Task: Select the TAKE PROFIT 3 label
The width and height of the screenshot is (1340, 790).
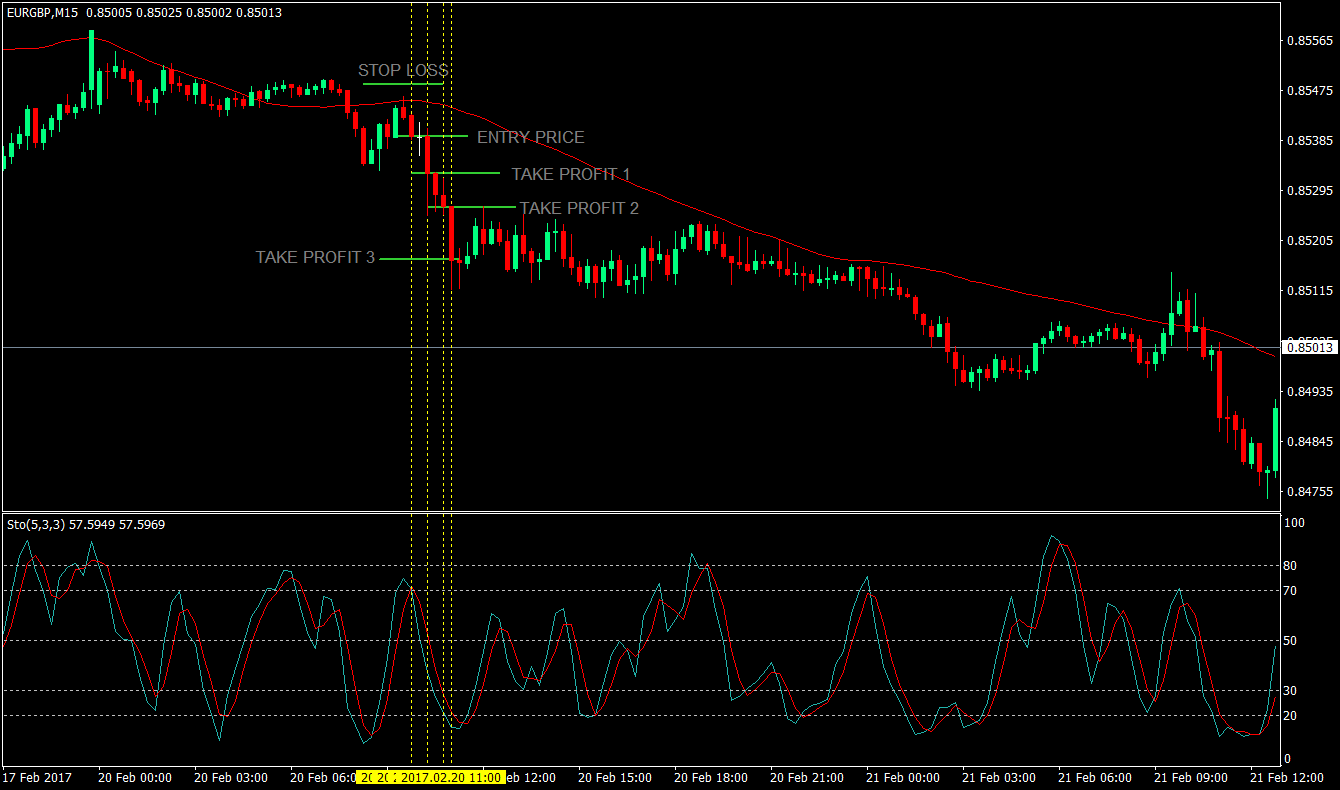Action: [315, 257]
